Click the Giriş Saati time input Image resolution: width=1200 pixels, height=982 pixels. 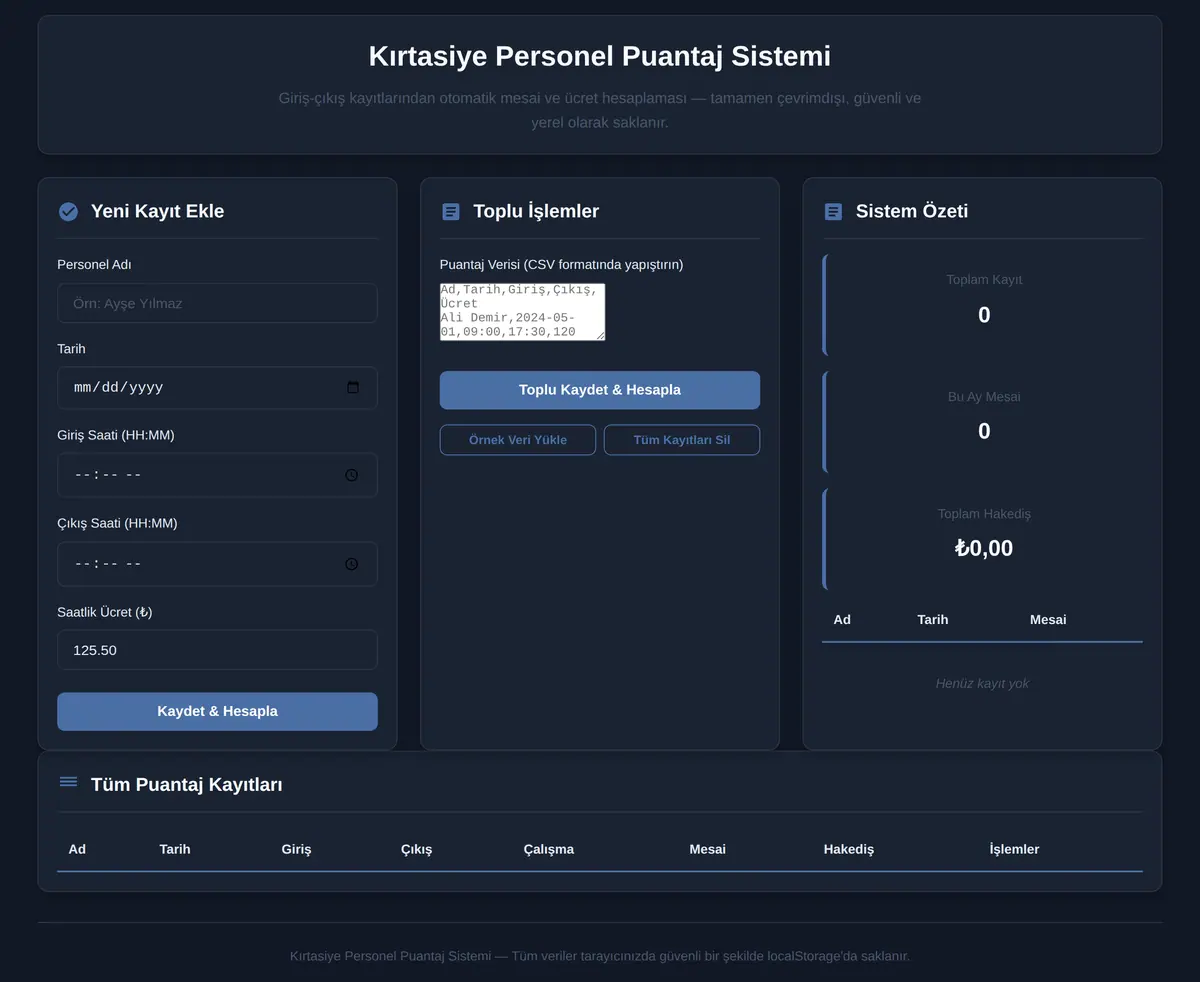click(217, 475)
